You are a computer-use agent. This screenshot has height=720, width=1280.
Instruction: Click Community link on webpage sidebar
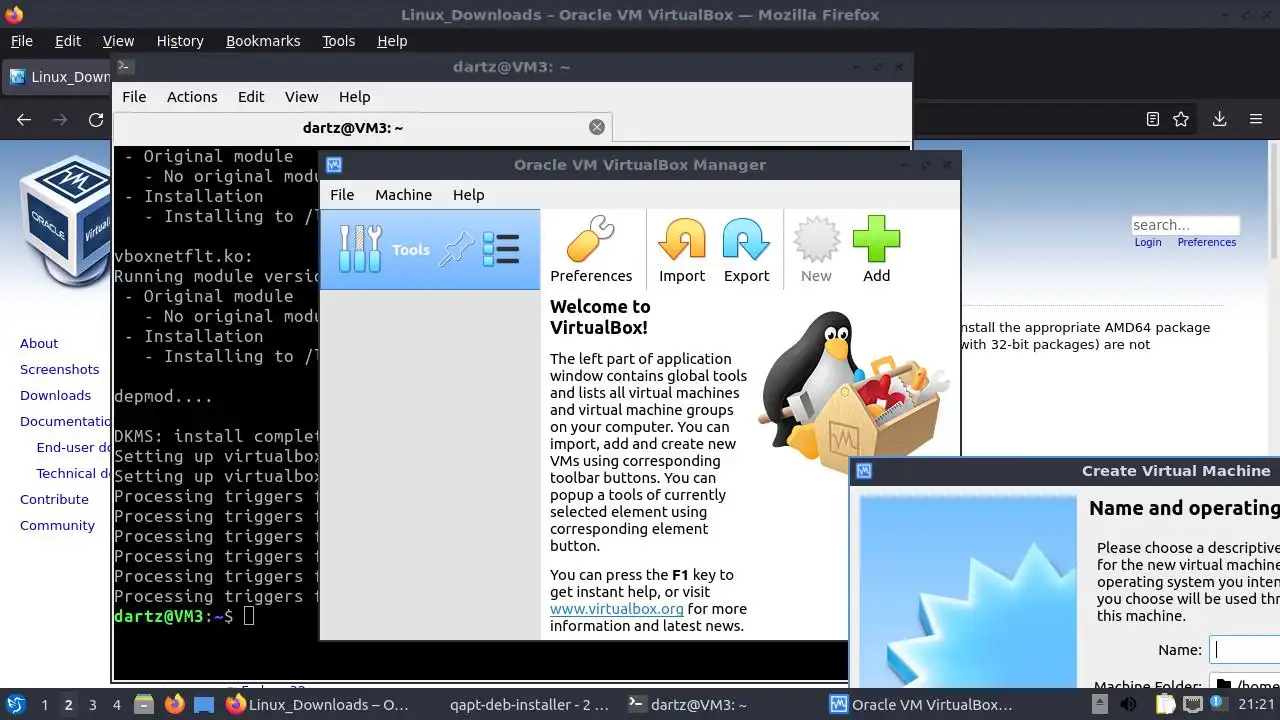coord(57,525)
